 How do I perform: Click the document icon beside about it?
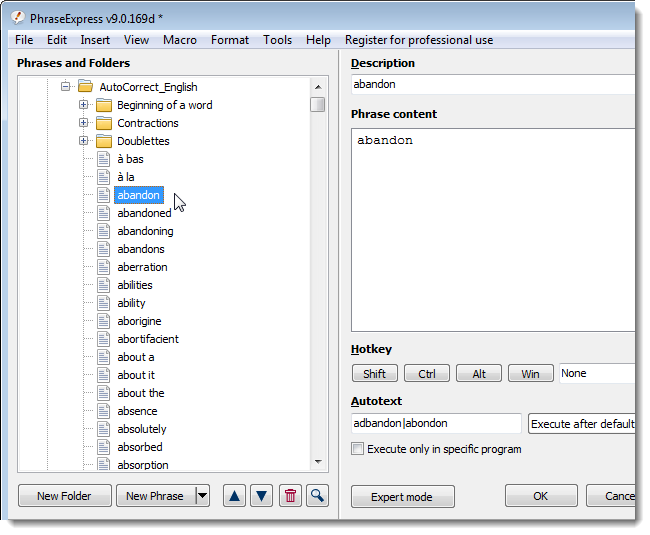tap(104, 375)
